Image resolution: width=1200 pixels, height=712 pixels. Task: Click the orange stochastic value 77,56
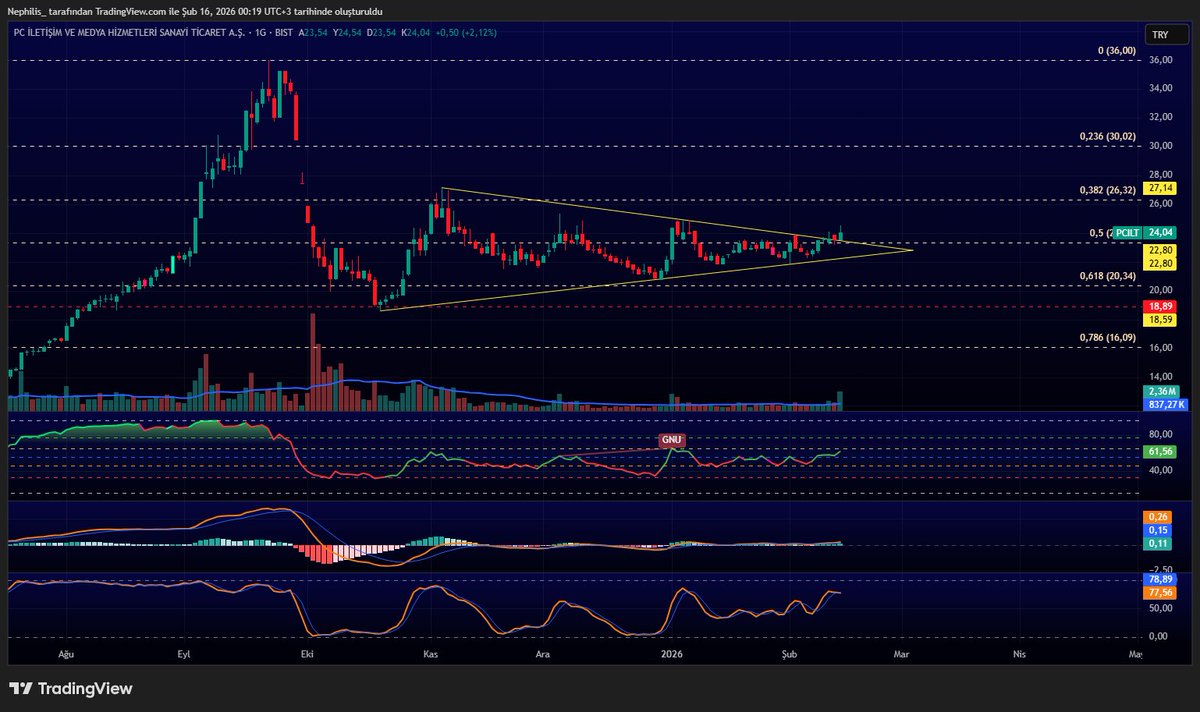tap(1161, 592)
